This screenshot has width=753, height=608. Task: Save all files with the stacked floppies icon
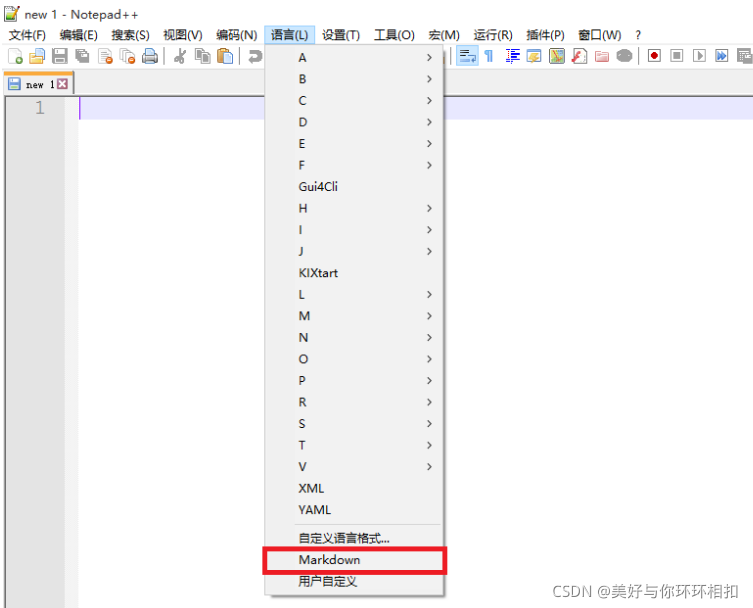click(82, 56)
